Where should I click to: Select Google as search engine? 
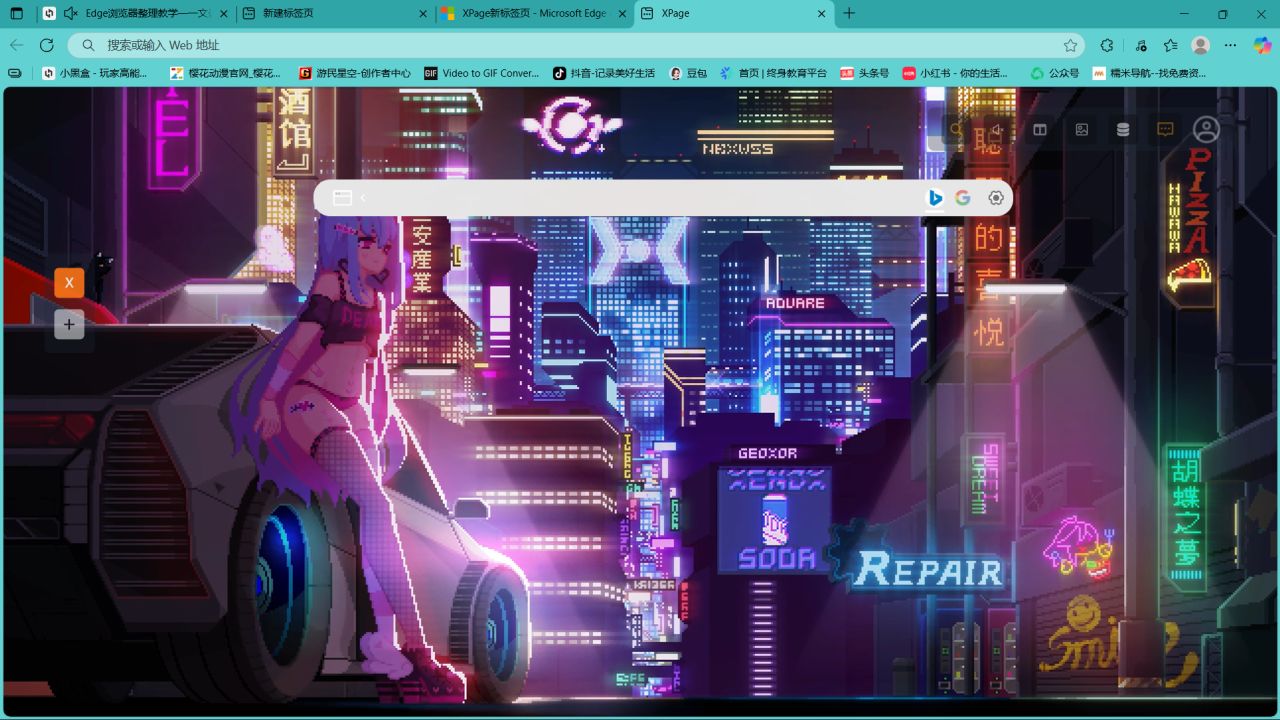963,198
